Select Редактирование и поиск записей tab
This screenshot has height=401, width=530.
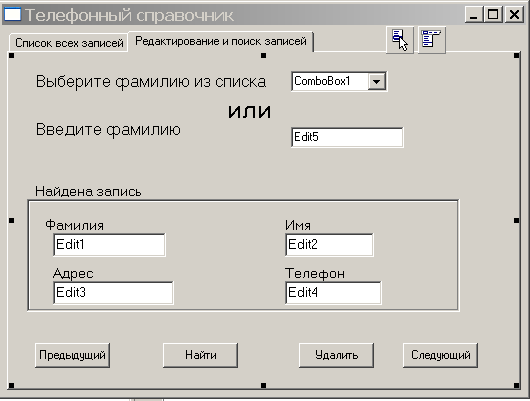pos(221,41)
